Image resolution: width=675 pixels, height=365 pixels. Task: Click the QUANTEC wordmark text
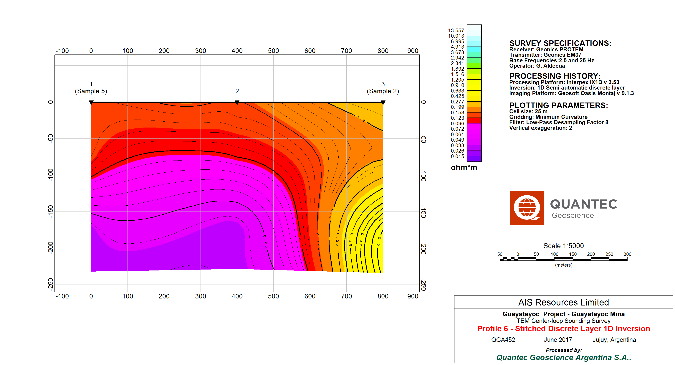tap(583, 204)
